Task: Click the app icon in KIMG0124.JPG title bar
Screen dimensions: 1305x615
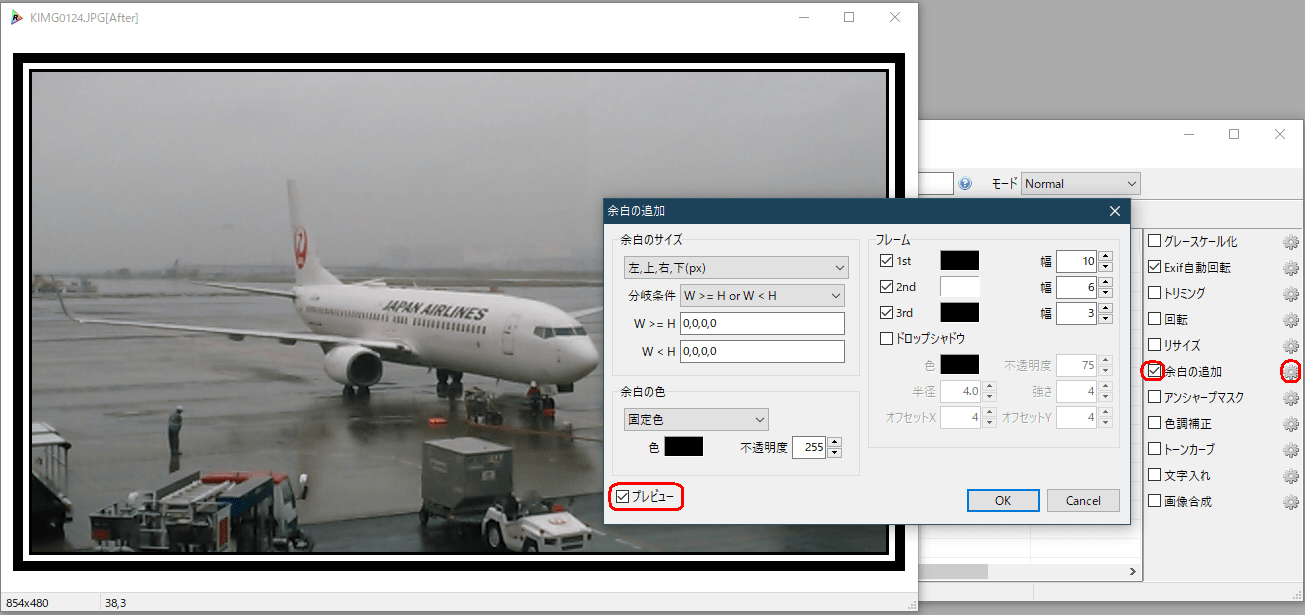Action: (x=16, y=17)
